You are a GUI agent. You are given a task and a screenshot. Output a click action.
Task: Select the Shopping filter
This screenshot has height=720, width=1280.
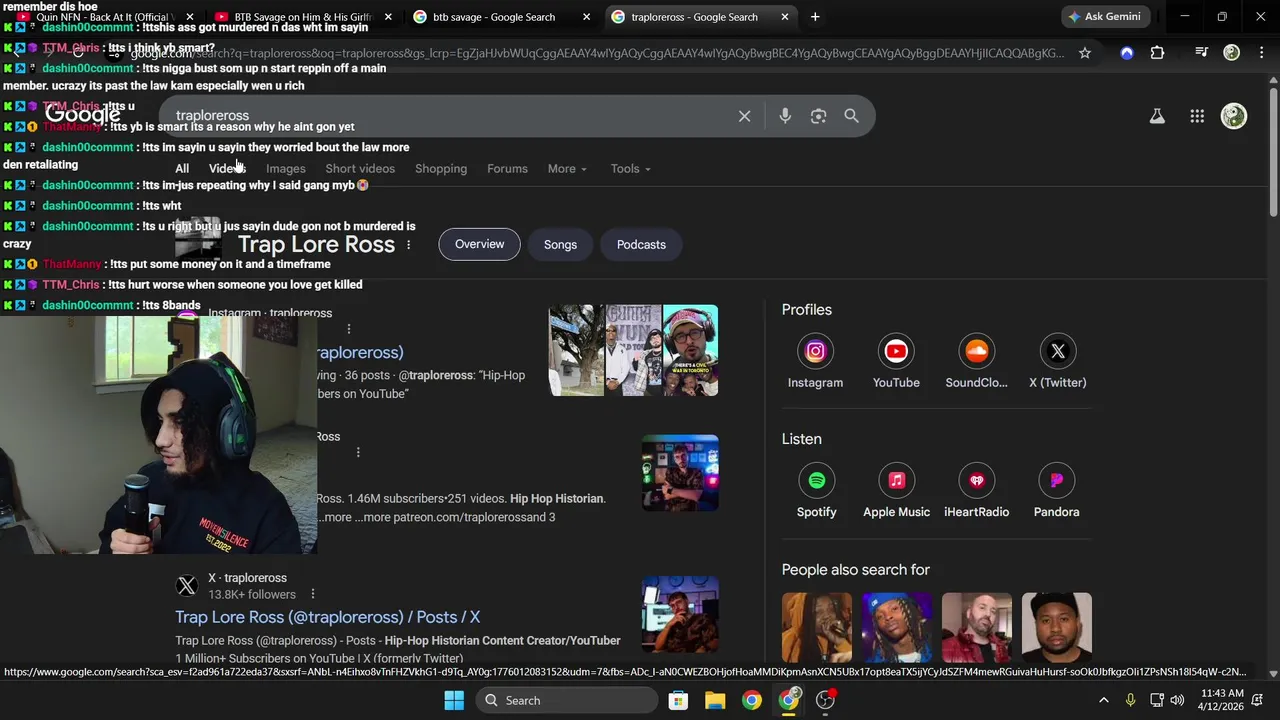441,169
